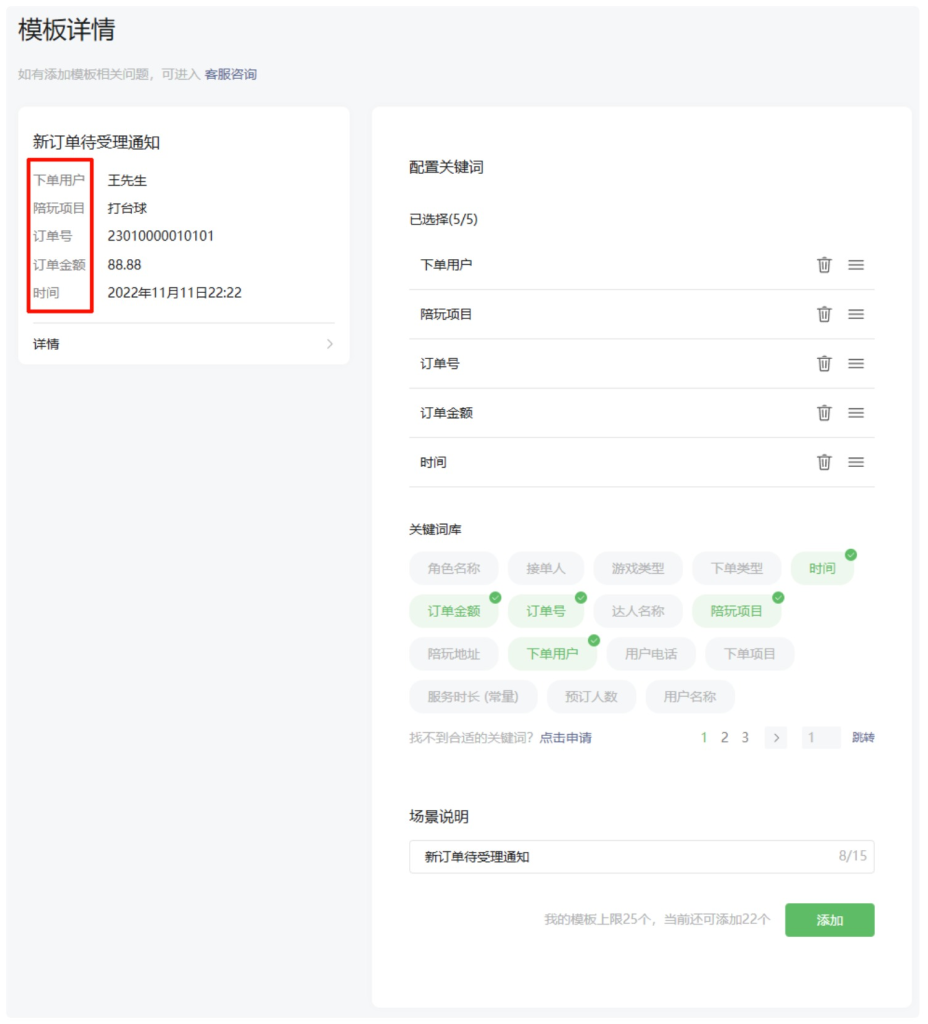
Task: Deselect the 时间 pill in the keyword library
Action: [822, 568]
